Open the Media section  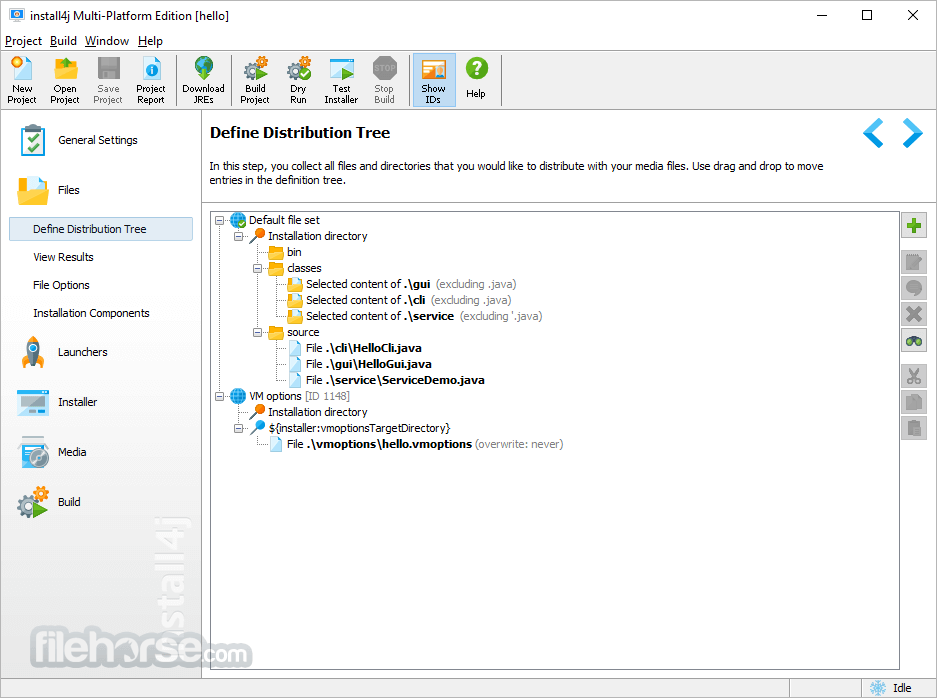pos(52,452)
